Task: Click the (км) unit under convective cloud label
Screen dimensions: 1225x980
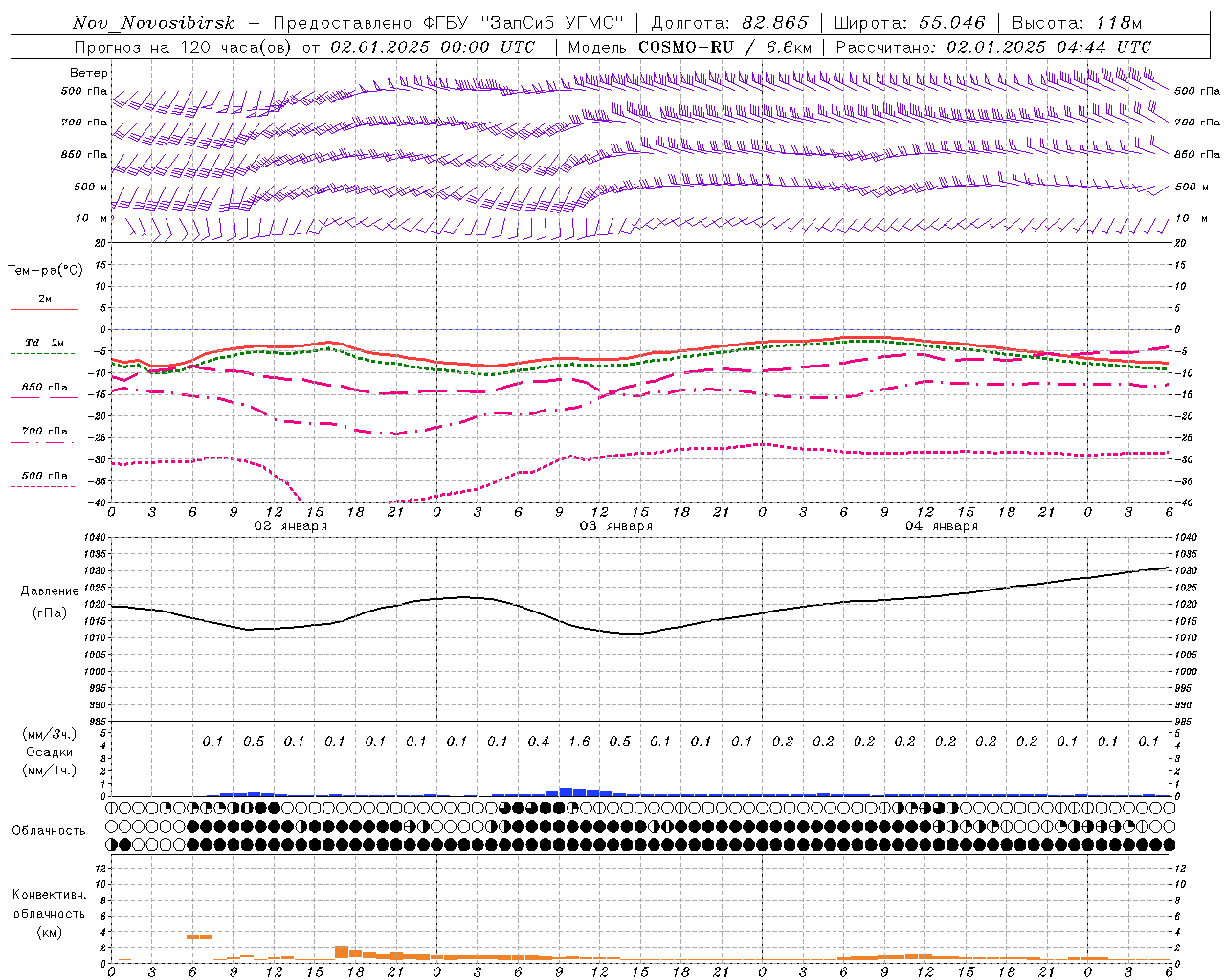Action: pos(49,932)
